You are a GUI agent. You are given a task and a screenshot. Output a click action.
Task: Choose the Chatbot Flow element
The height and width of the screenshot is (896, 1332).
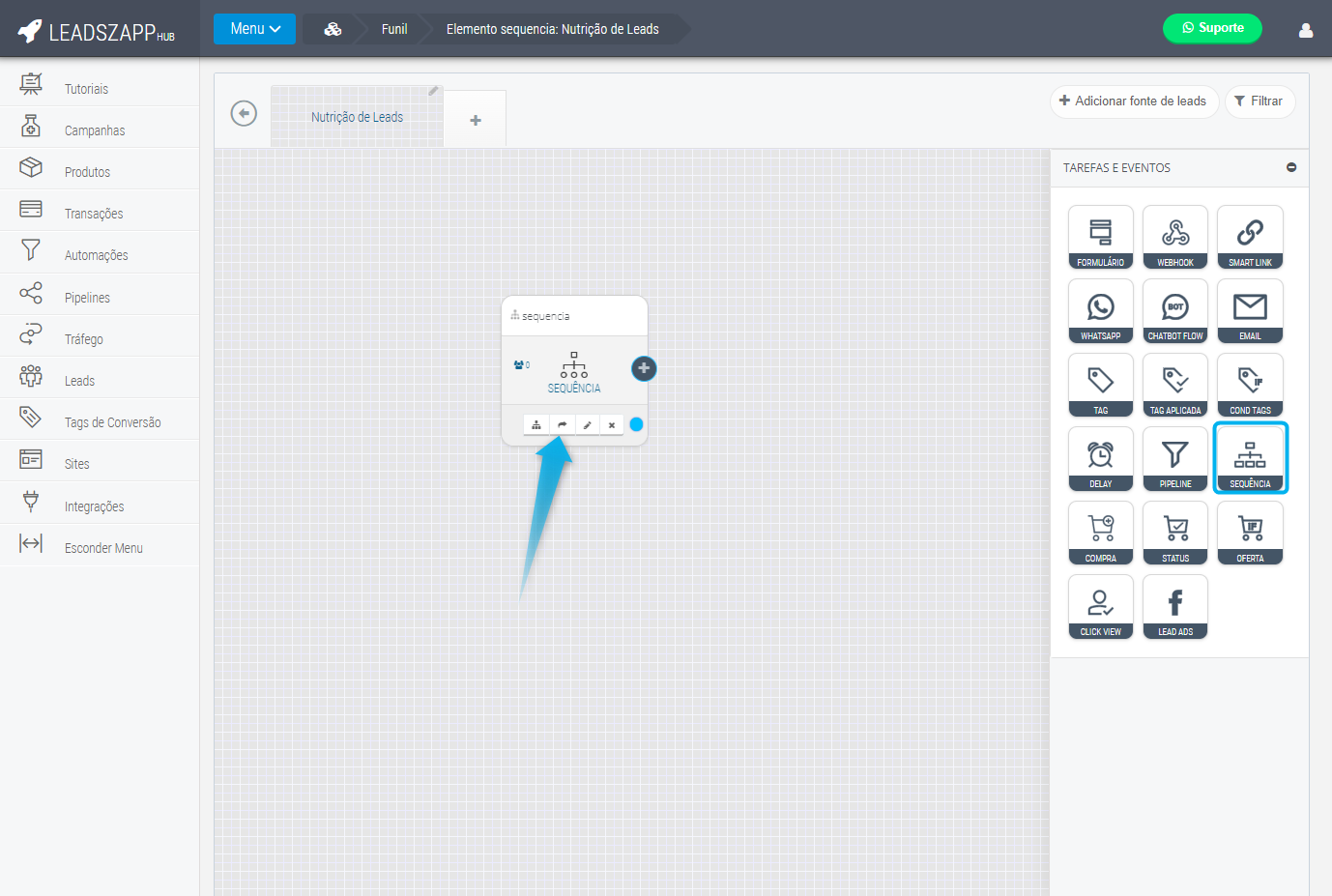point(1174,310)
